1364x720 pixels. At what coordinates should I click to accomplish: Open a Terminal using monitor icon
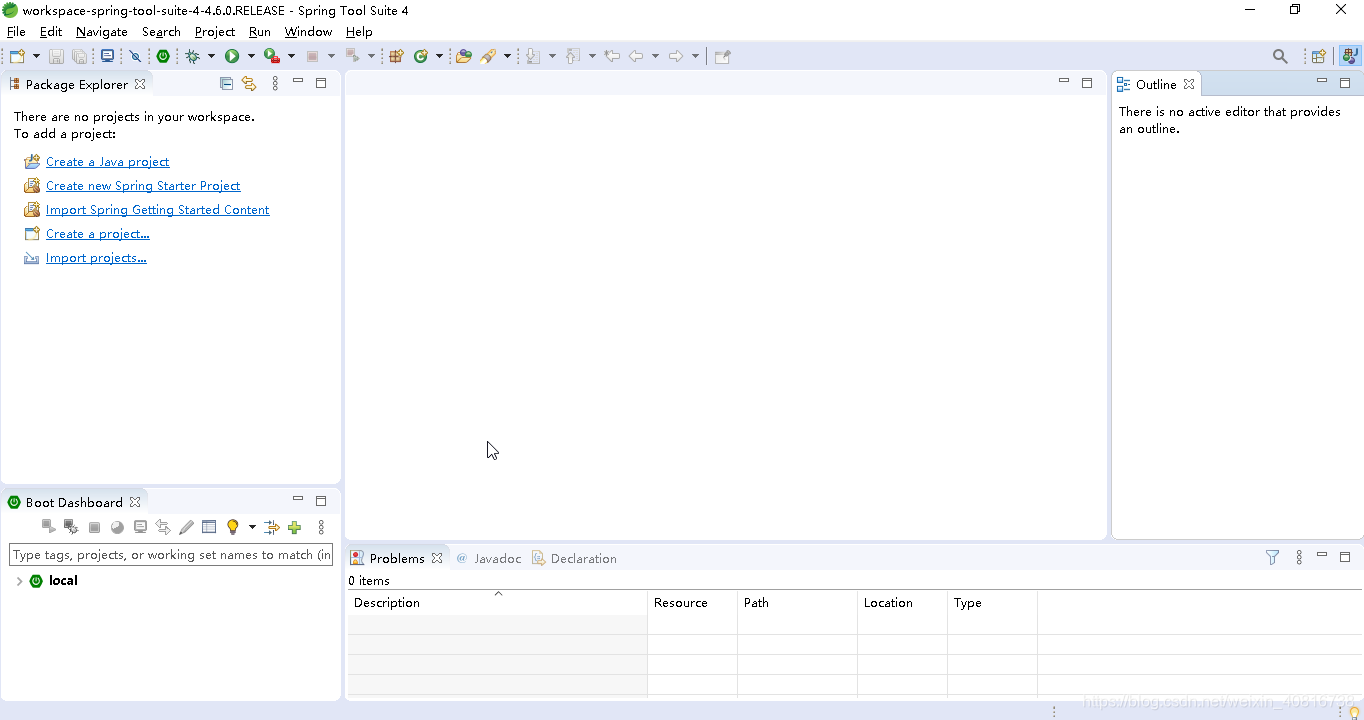(106, 56)
